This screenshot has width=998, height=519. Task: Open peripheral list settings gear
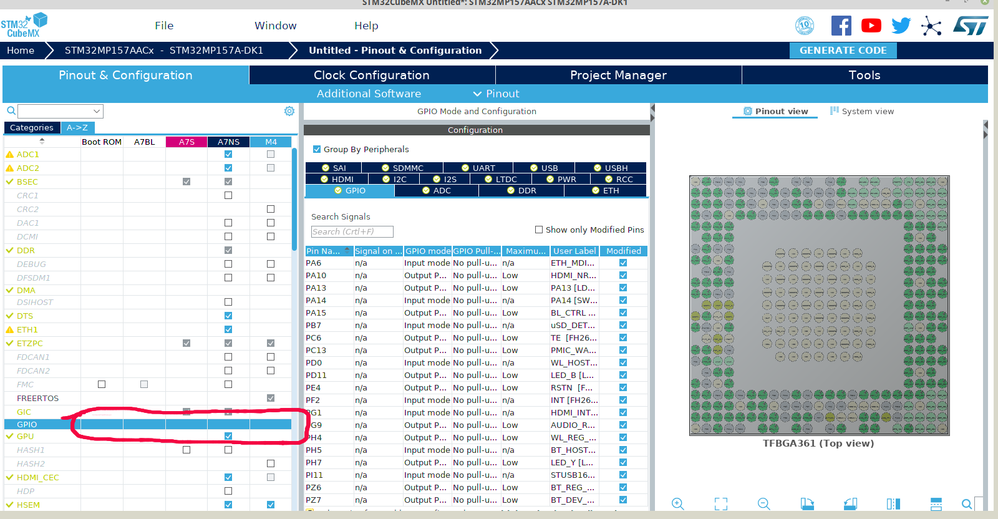(x=289, y=111)
